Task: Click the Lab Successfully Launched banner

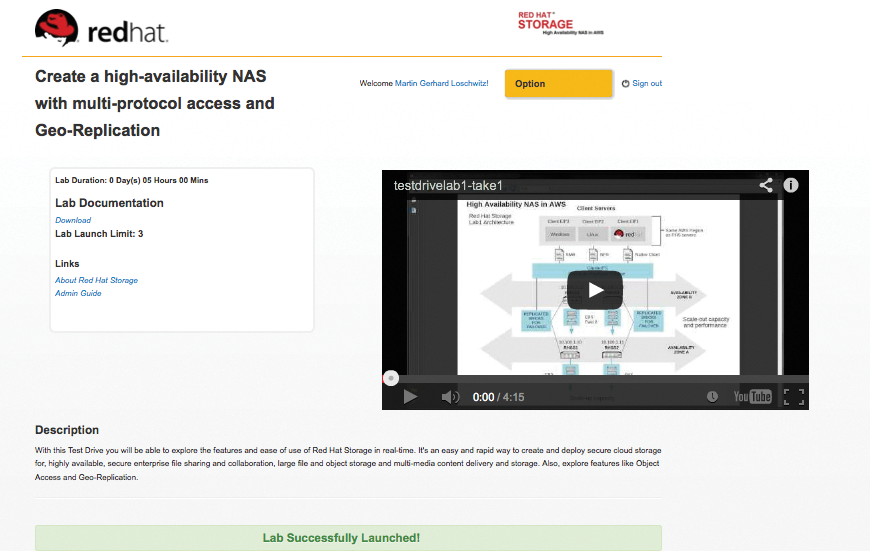Action: tap(348, 538)
